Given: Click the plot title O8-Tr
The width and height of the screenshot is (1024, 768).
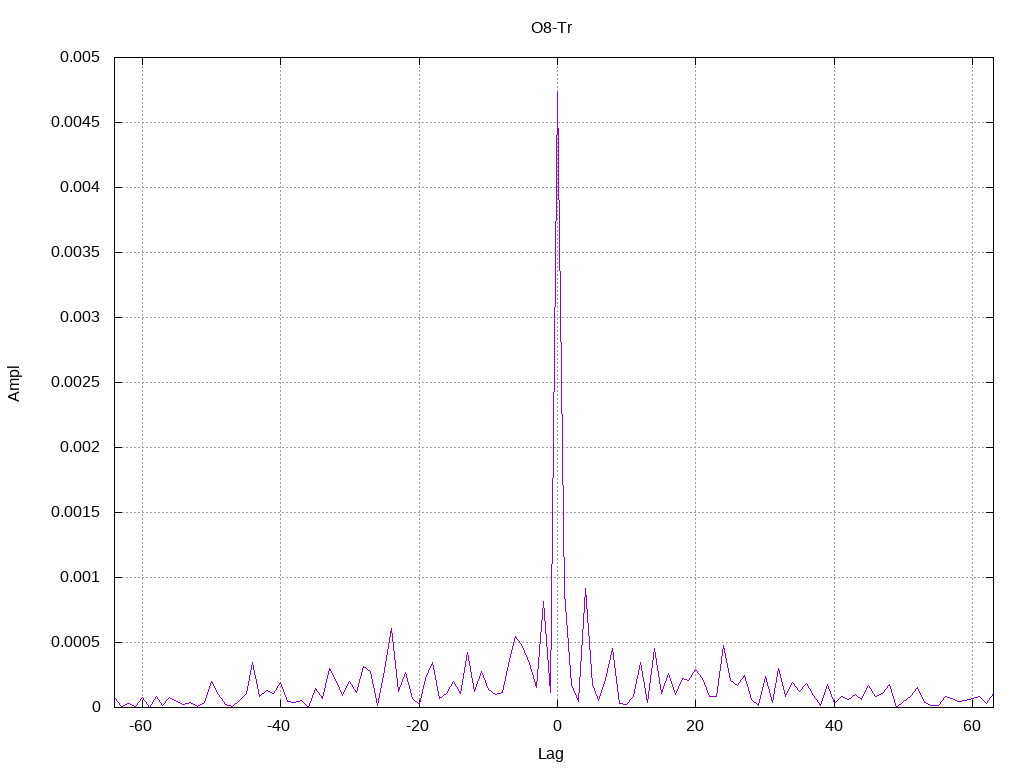Looking at the screenshot, I should 551,28.
